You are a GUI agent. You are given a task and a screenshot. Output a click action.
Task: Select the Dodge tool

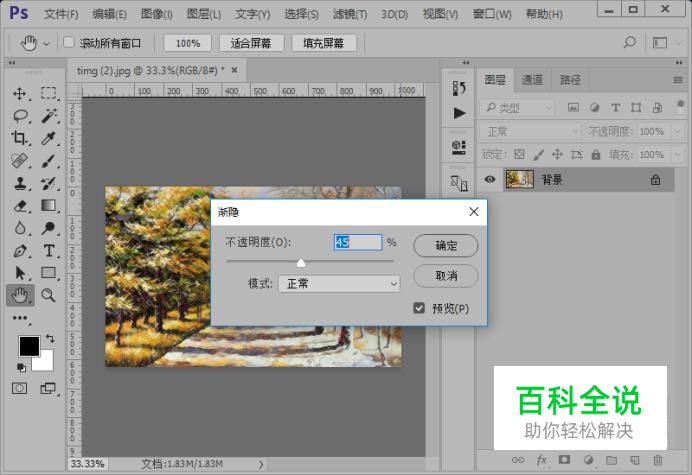48,228
